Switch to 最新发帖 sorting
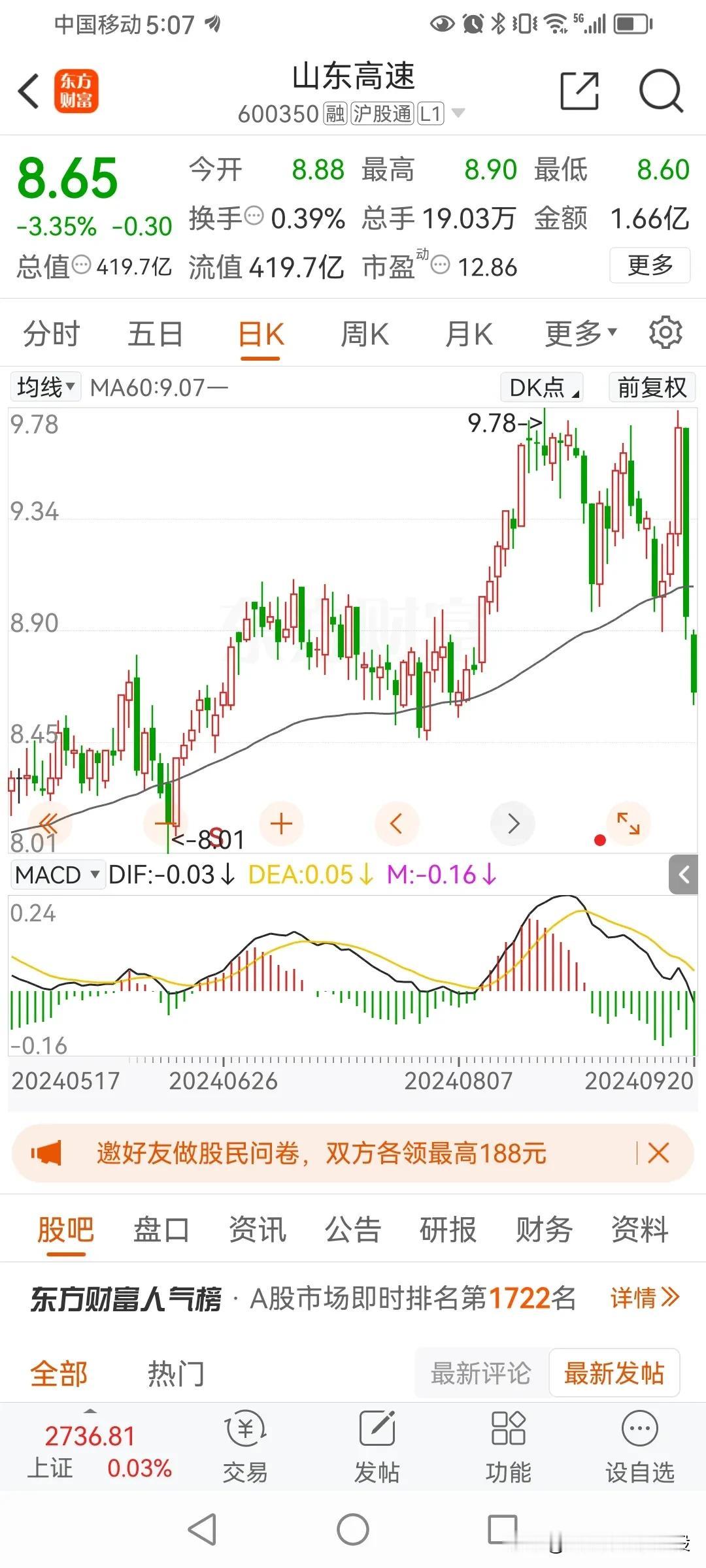Image resolution: width=706 pixels, height=1568 pixels. click(x=614, y=1372)
